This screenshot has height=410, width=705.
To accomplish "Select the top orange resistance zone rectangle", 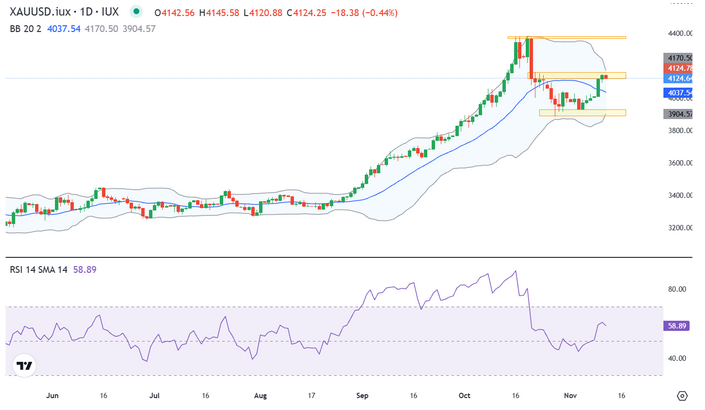I will [567, 38].
